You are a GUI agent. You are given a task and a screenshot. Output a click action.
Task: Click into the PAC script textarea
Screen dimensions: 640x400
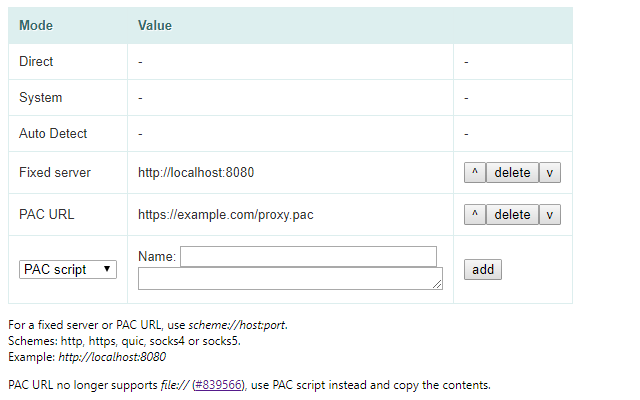(290, 278)
